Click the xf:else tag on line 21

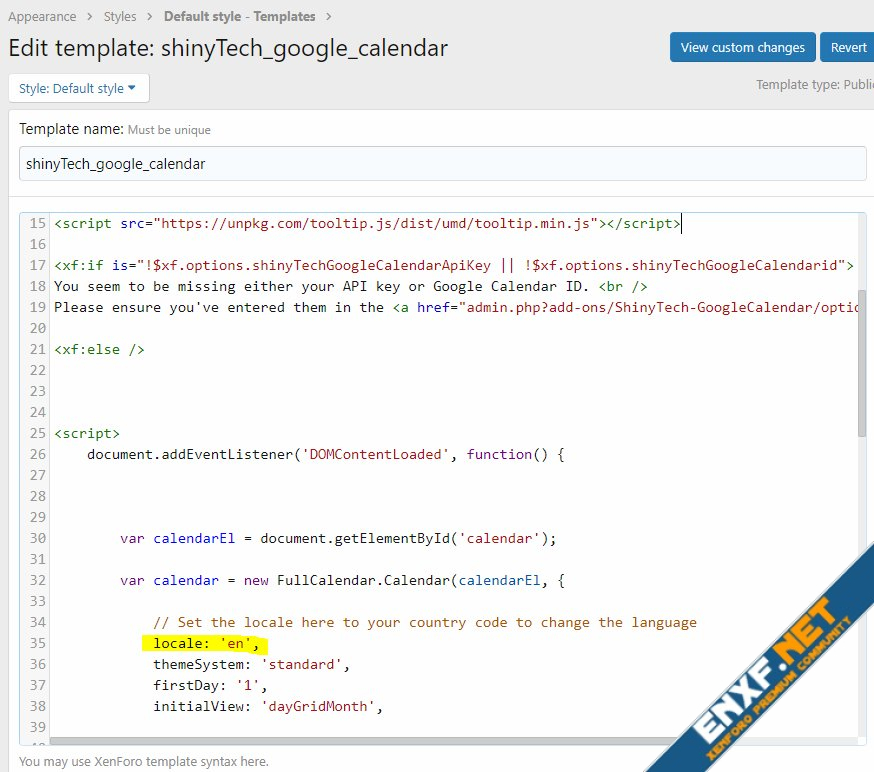tap(99, 349)
